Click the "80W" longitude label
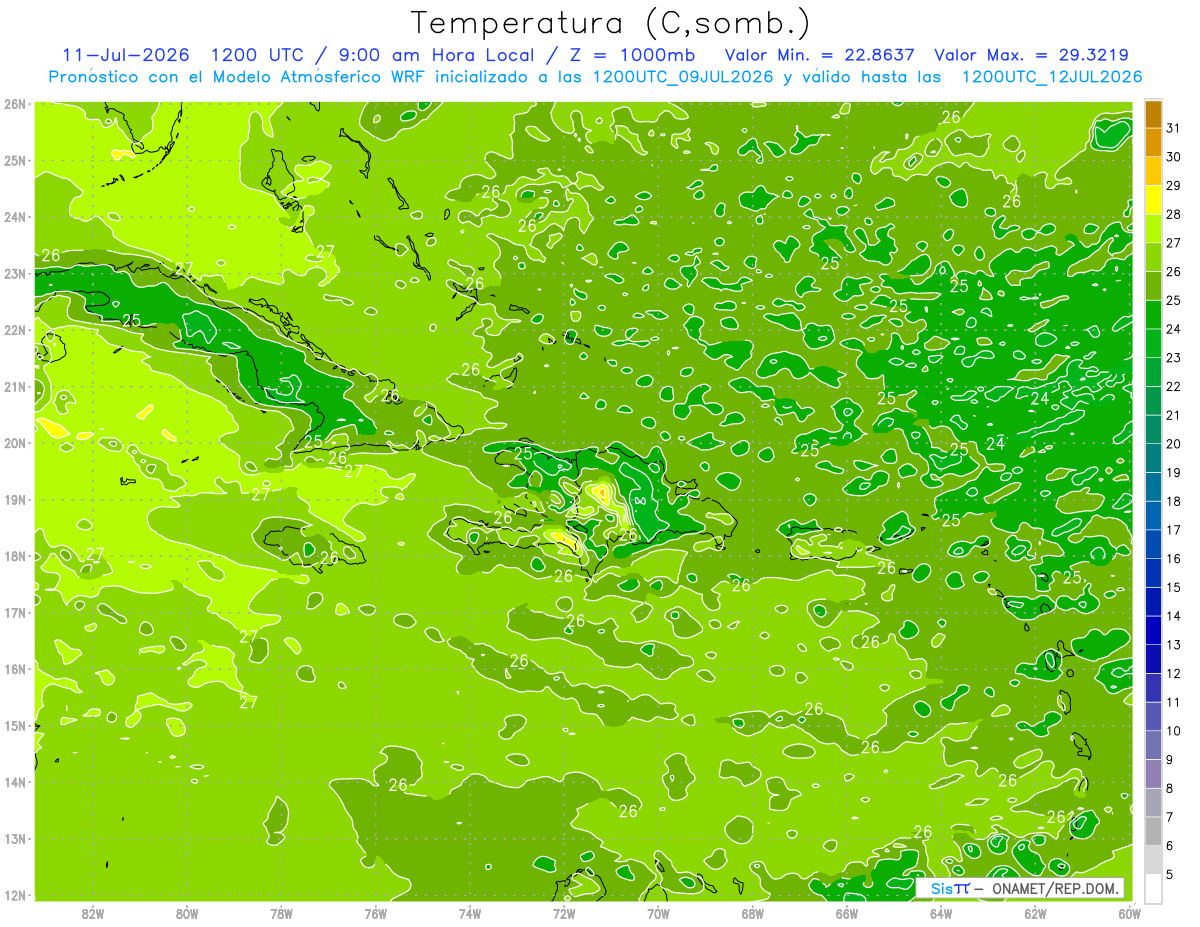Screen dimensions: 1200x927 pos(187,913)
